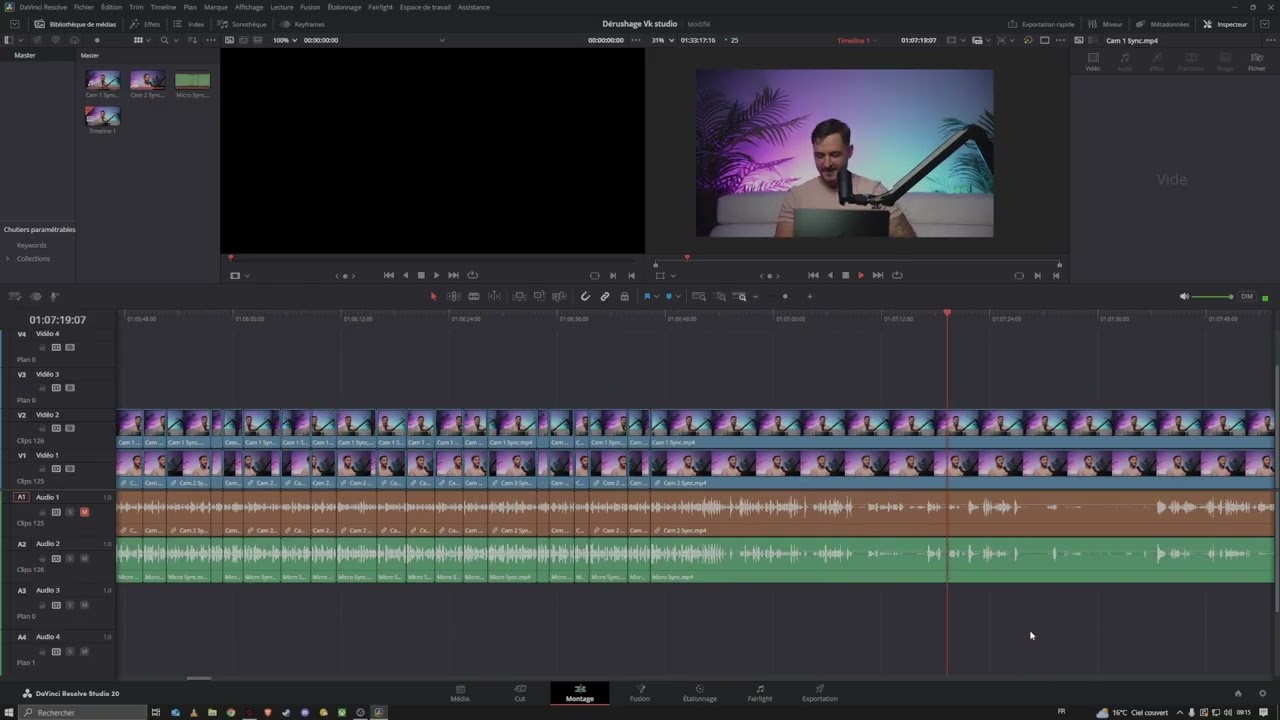Screen dimensions: 1280x720
Task: Click the timeline viewer play button
Action: tap(860, 275)
